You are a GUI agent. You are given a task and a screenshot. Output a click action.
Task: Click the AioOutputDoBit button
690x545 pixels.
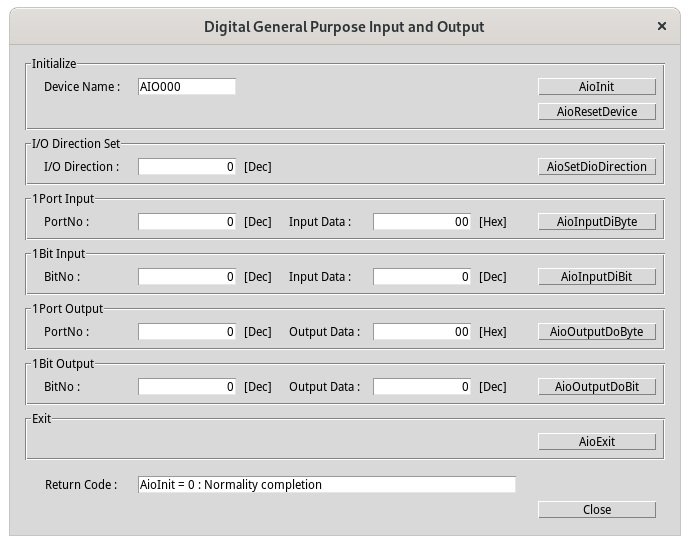[x=596, y=387]
